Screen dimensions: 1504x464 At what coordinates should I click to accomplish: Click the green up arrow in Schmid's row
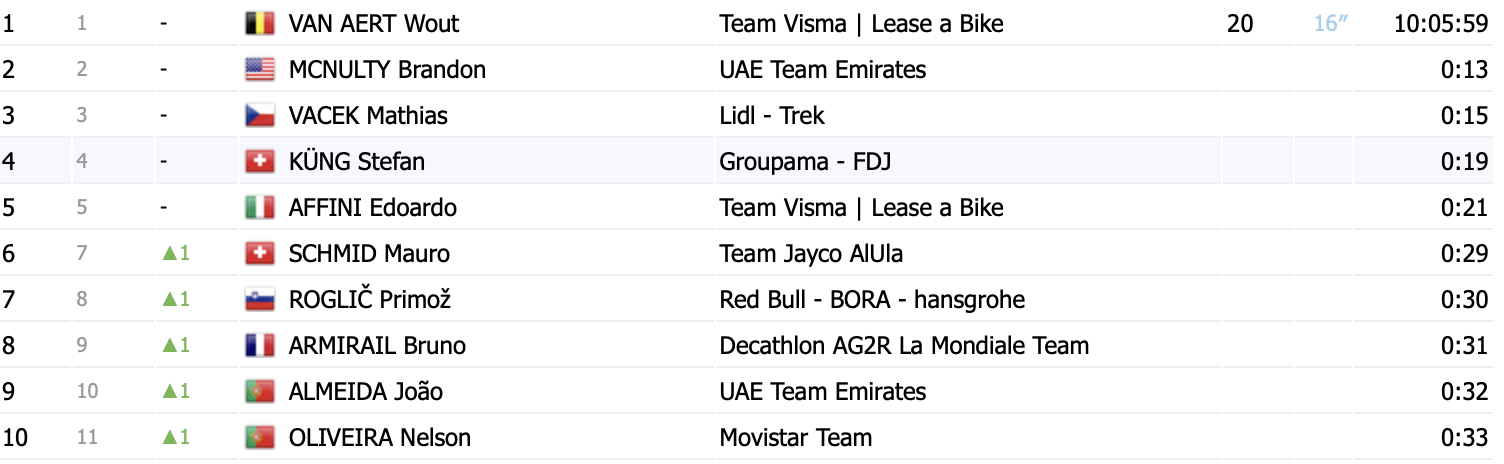pyautogui.click(x=168, y=254)
